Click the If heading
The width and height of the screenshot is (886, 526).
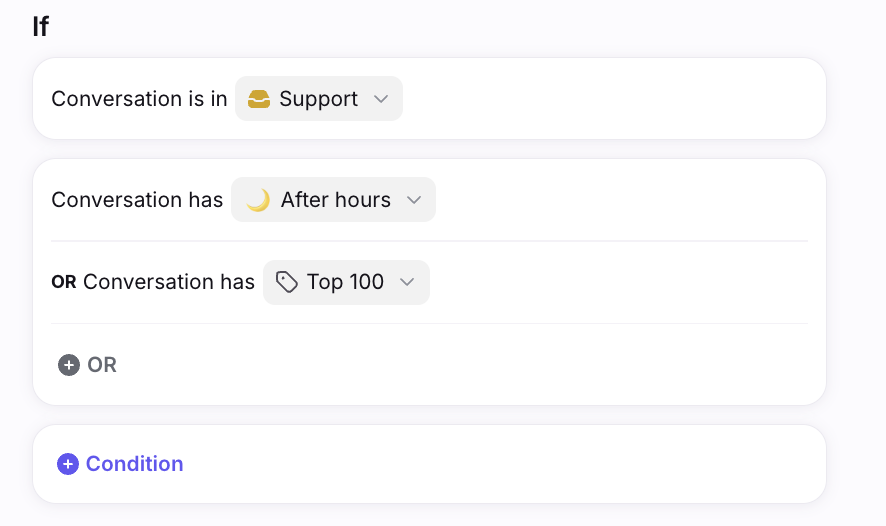pyautogui.click(x=41, y=27)
